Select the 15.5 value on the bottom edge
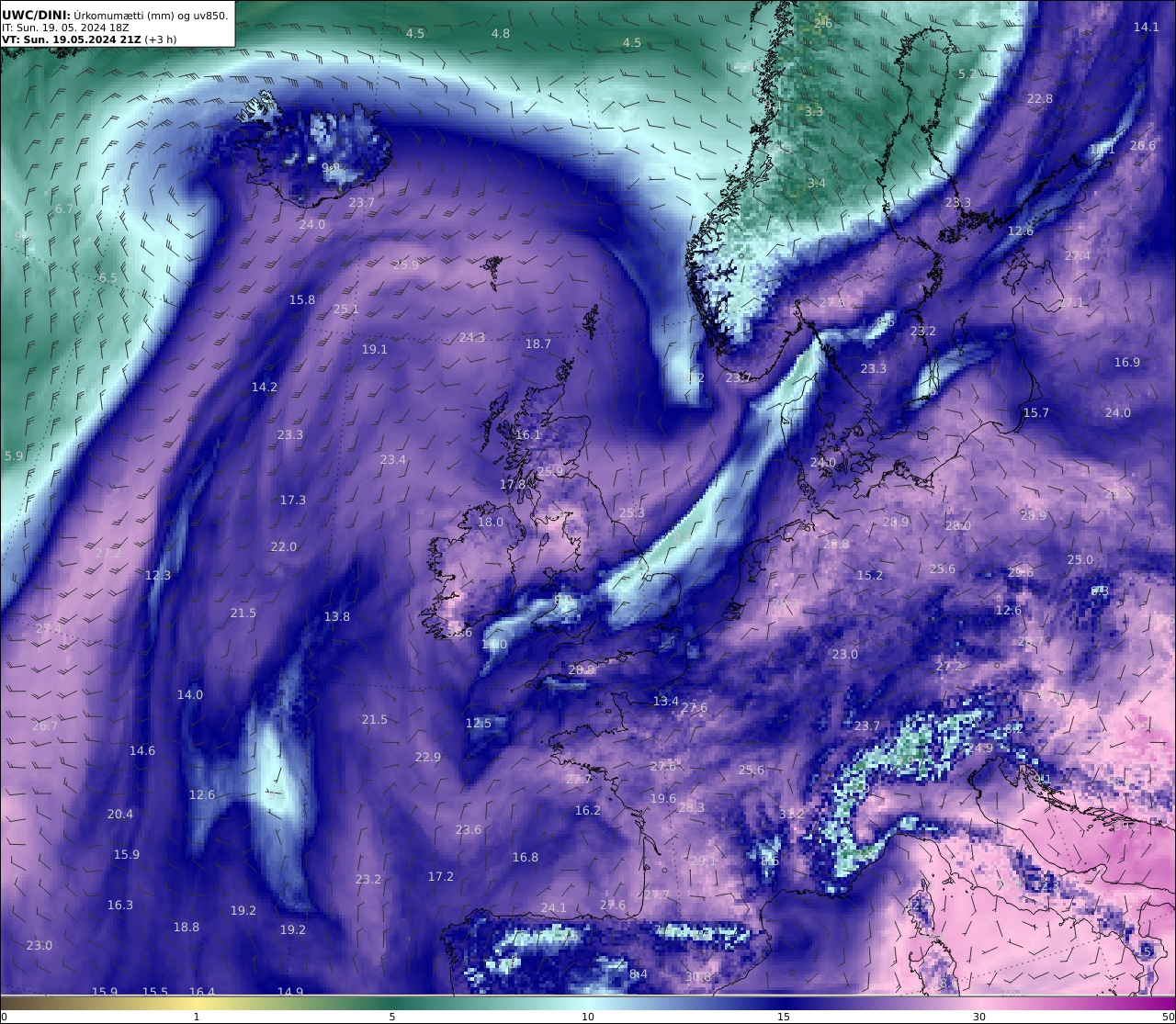 click(155, 992)
